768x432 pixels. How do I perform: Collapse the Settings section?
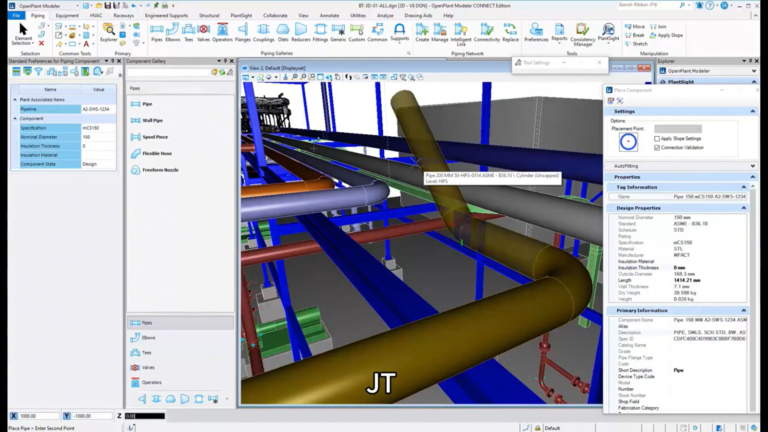point(752,112)
